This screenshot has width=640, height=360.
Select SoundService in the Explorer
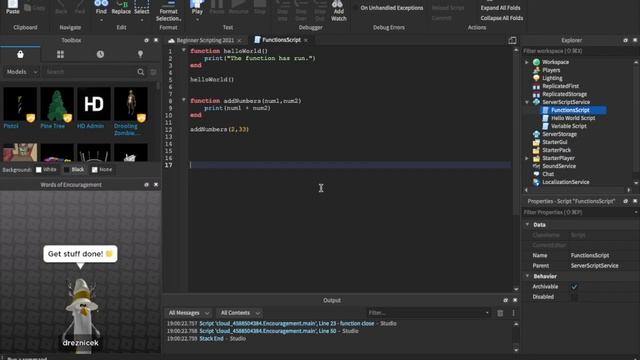(559, 166)
